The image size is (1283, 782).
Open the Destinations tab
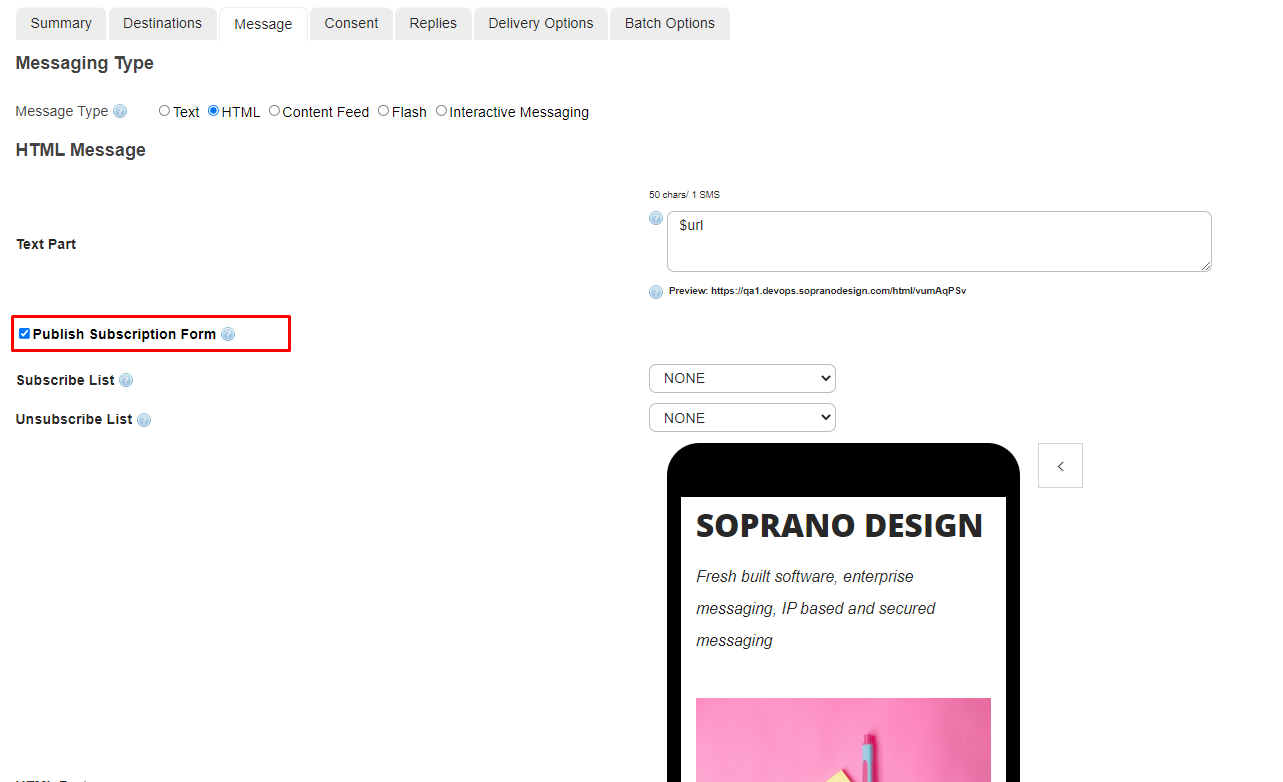coord(162,23)
